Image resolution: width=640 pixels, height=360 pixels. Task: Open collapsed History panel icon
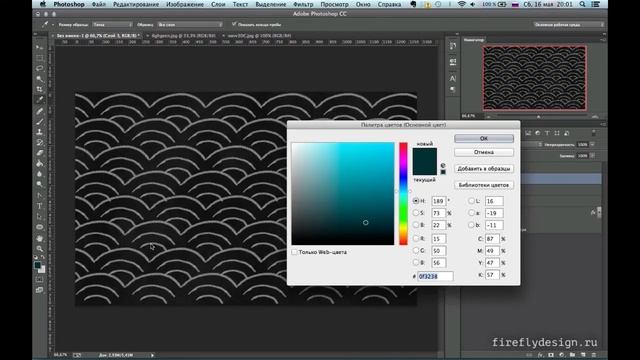[x=453, y=46]
